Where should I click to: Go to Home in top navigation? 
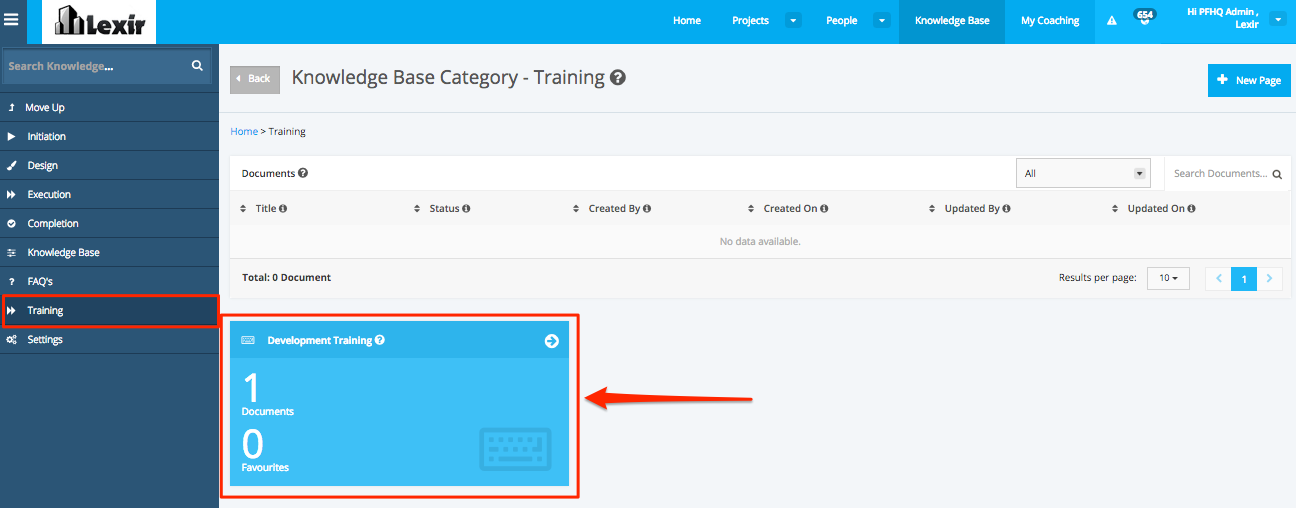(x=687, y=20)
